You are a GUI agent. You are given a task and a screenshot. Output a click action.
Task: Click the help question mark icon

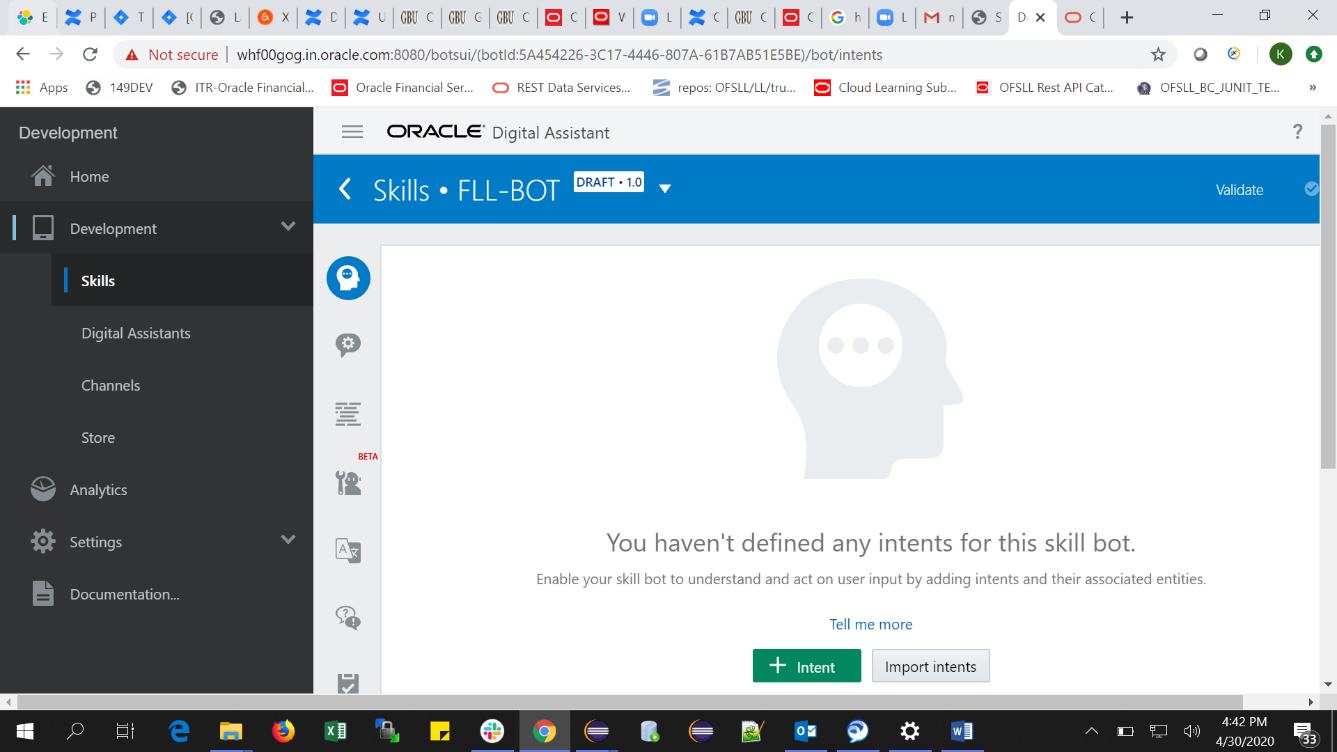(x=1298, y=132)
